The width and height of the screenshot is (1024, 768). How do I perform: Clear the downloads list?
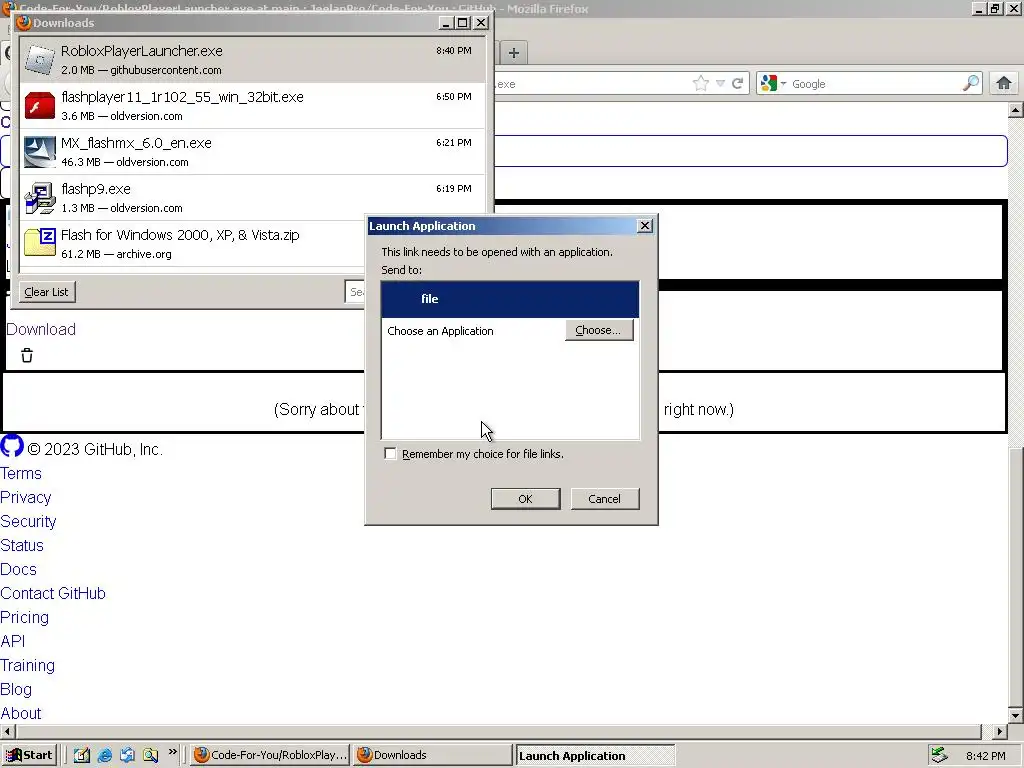tap(46, 292)
